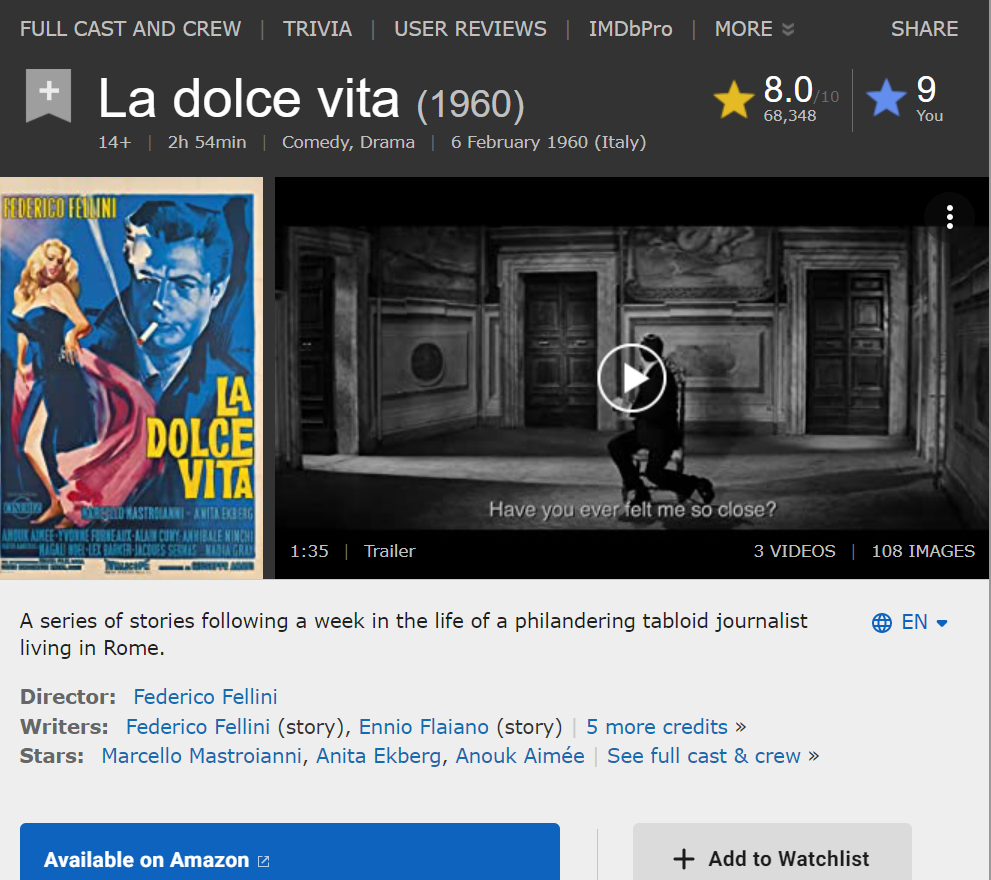The height and width of the screenshot is (880, 991).
Task: Expand the 5 more credits link
Action: (x=657, y=727)
